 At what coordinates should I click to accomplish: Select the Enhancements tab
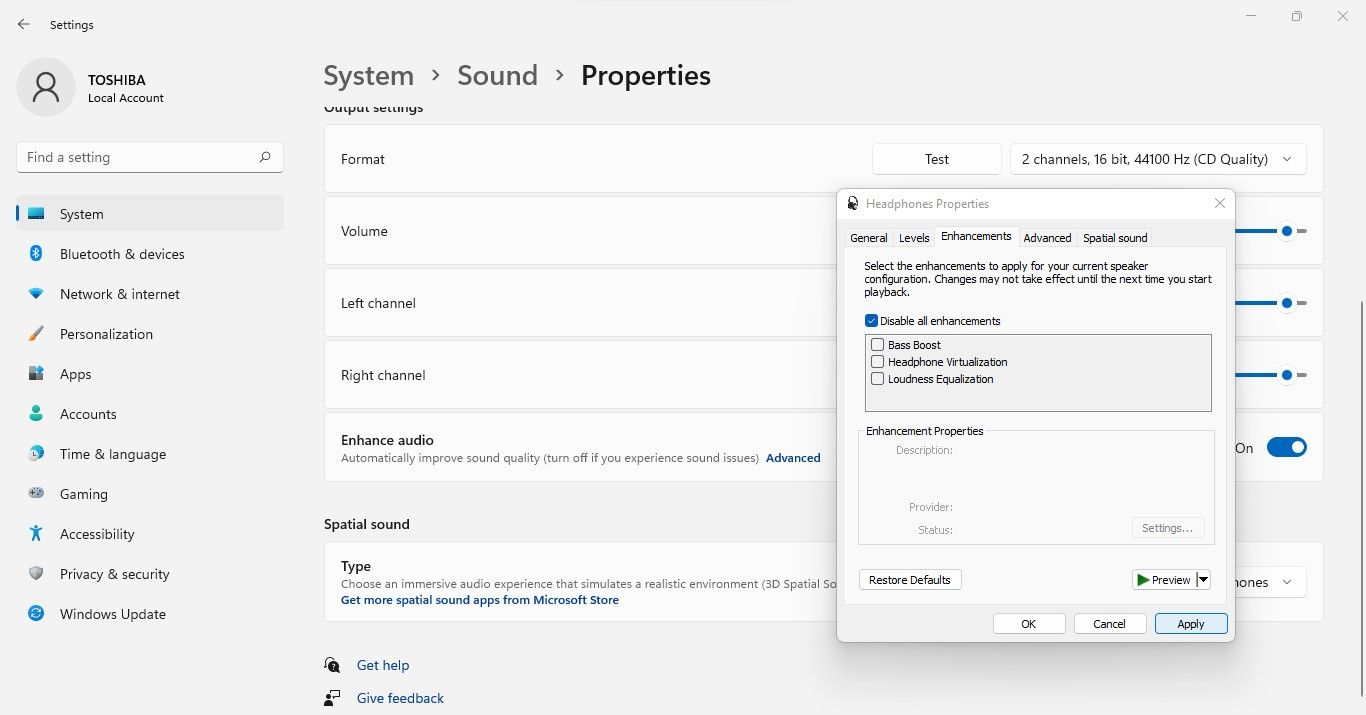(976, 236)
